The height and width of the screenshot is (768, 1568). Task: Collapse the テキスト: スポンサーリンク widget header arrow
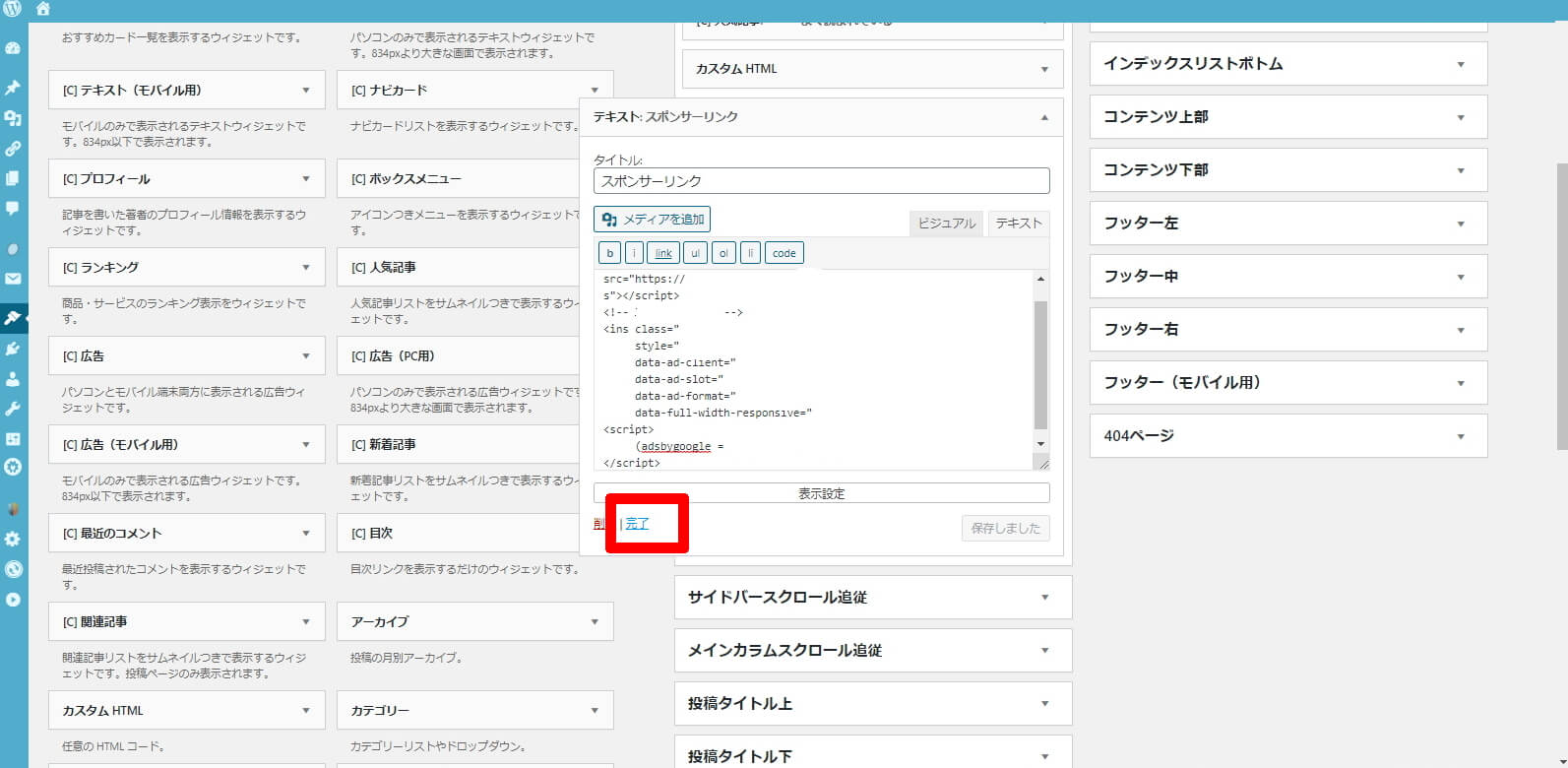point(1044,117)
